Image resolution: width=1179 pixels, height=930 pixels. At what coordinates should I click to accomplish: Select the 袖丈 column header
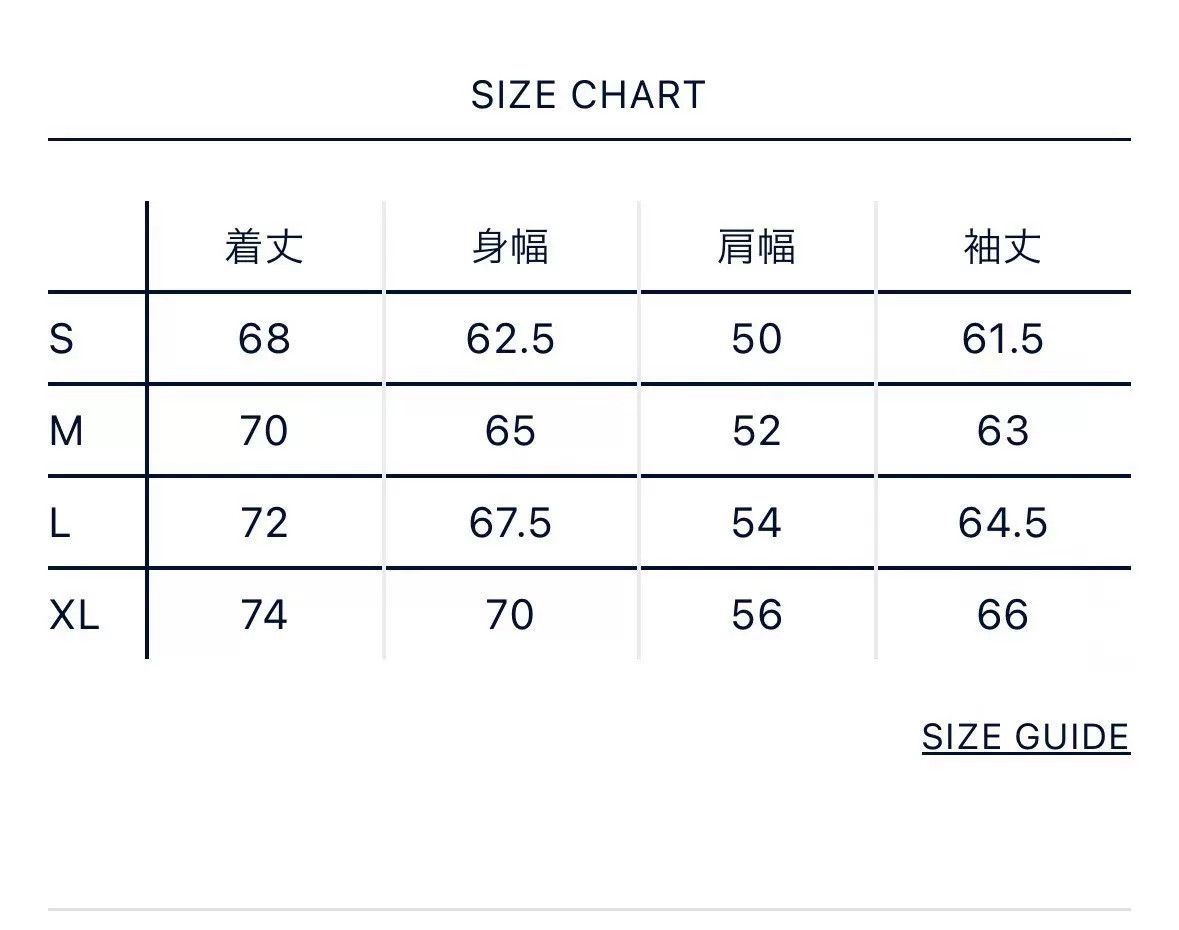tap(1003, 247)
